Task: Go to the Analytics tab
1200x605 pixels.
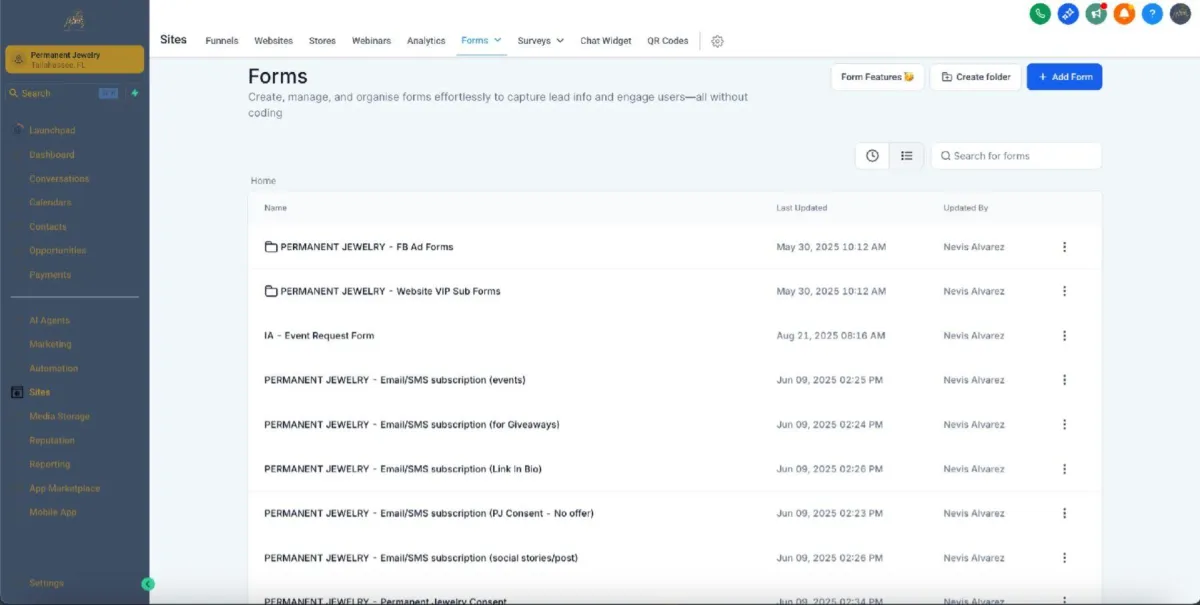Action: click(426, 41)
